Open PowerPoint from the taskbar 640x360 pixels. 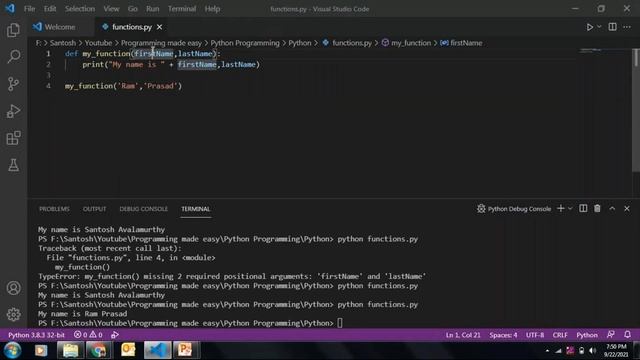(184, 350)
